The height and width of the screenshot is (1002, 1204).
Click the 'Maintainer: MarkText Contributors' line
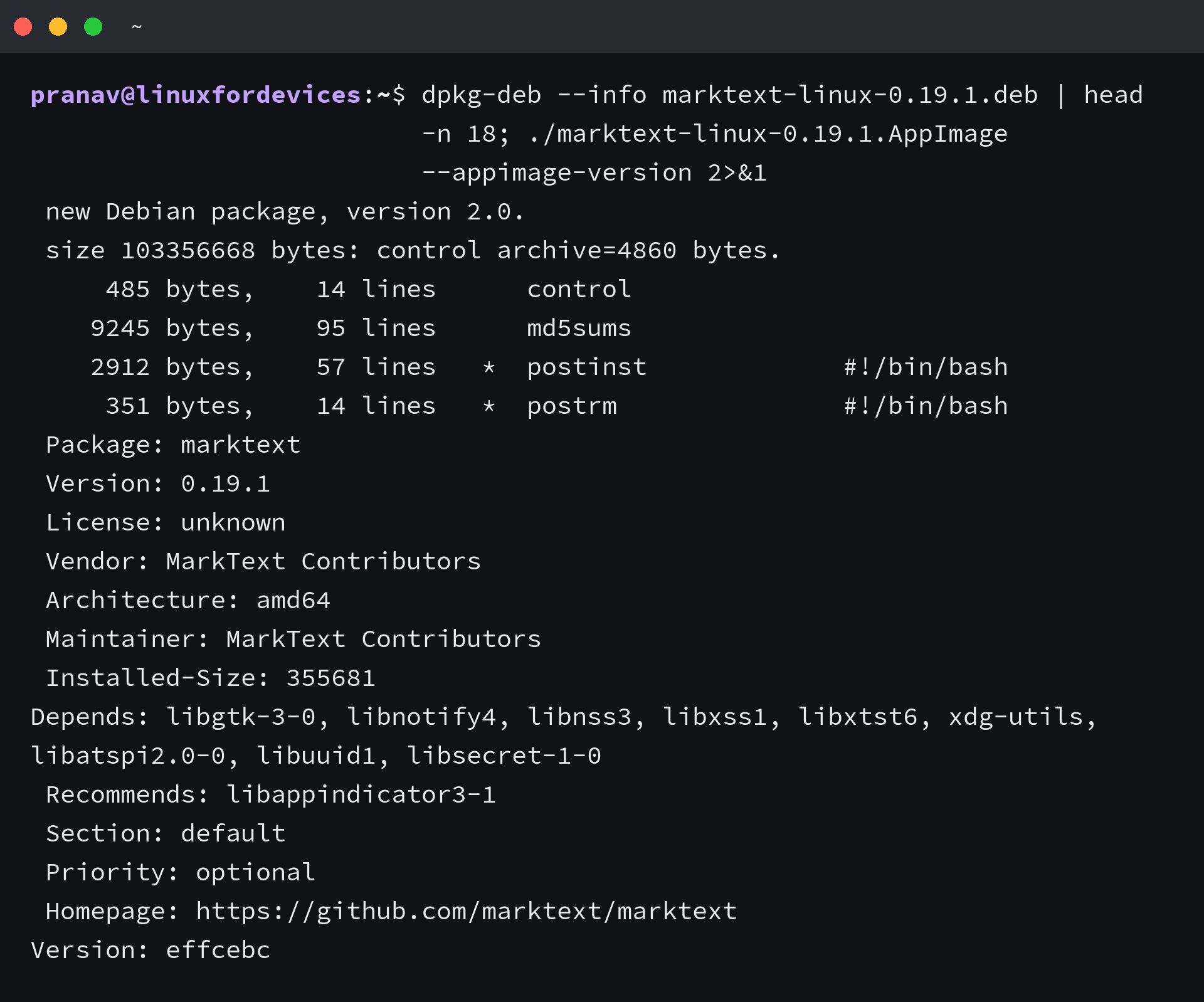tap(293, 640)
